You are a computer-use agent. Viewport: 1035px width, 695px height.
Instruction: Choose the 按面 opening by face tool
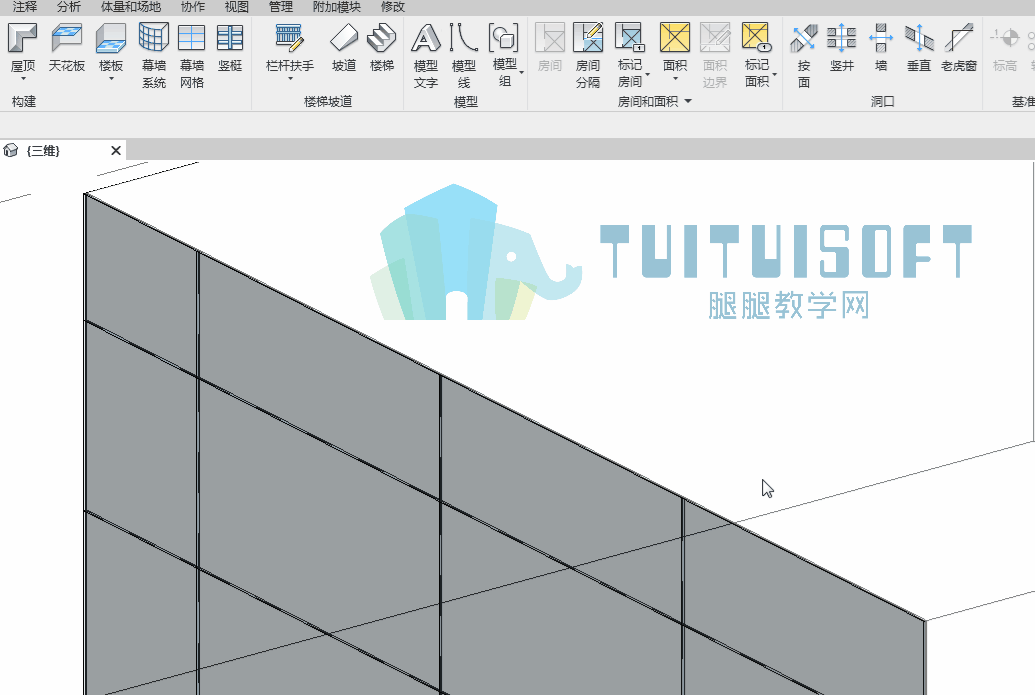pos(804,55)
